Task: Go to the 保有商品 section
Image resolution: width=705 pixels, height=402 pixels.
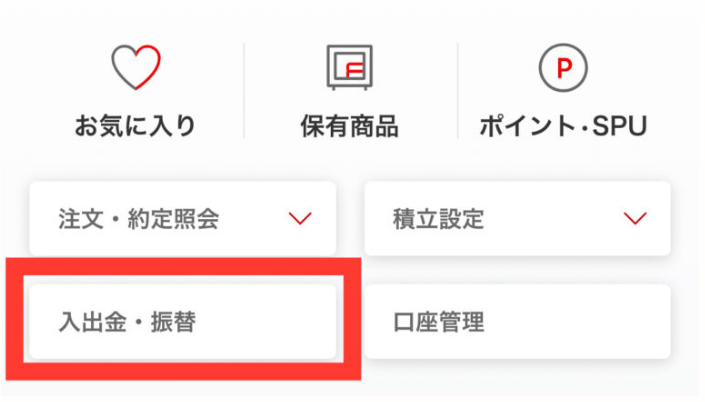Action: point(349,126)
